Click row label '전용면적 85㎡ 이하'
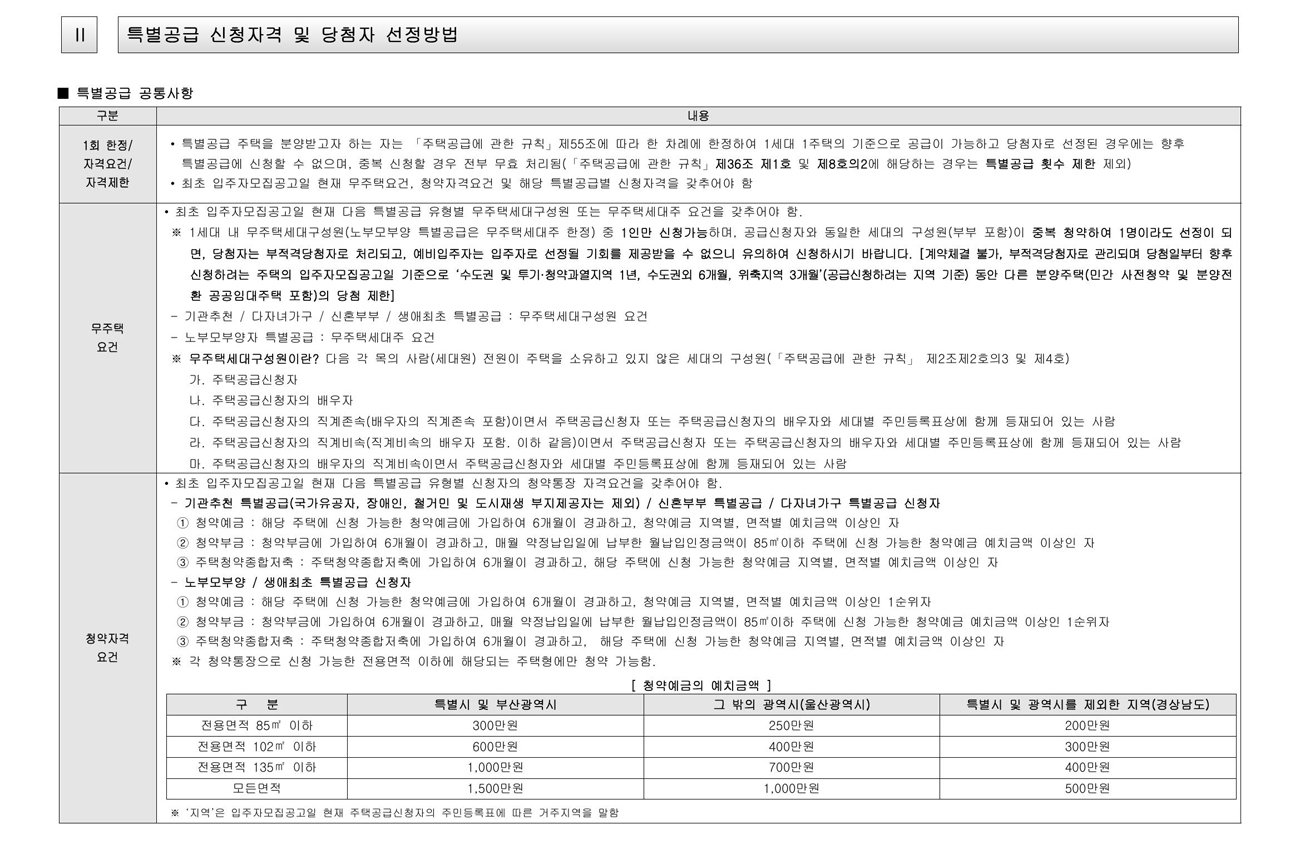 [257, 725]
